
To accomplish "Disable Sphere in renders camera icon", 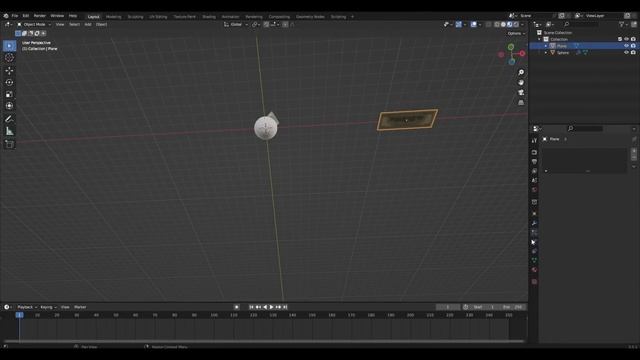I will click(x=633, y=53).
